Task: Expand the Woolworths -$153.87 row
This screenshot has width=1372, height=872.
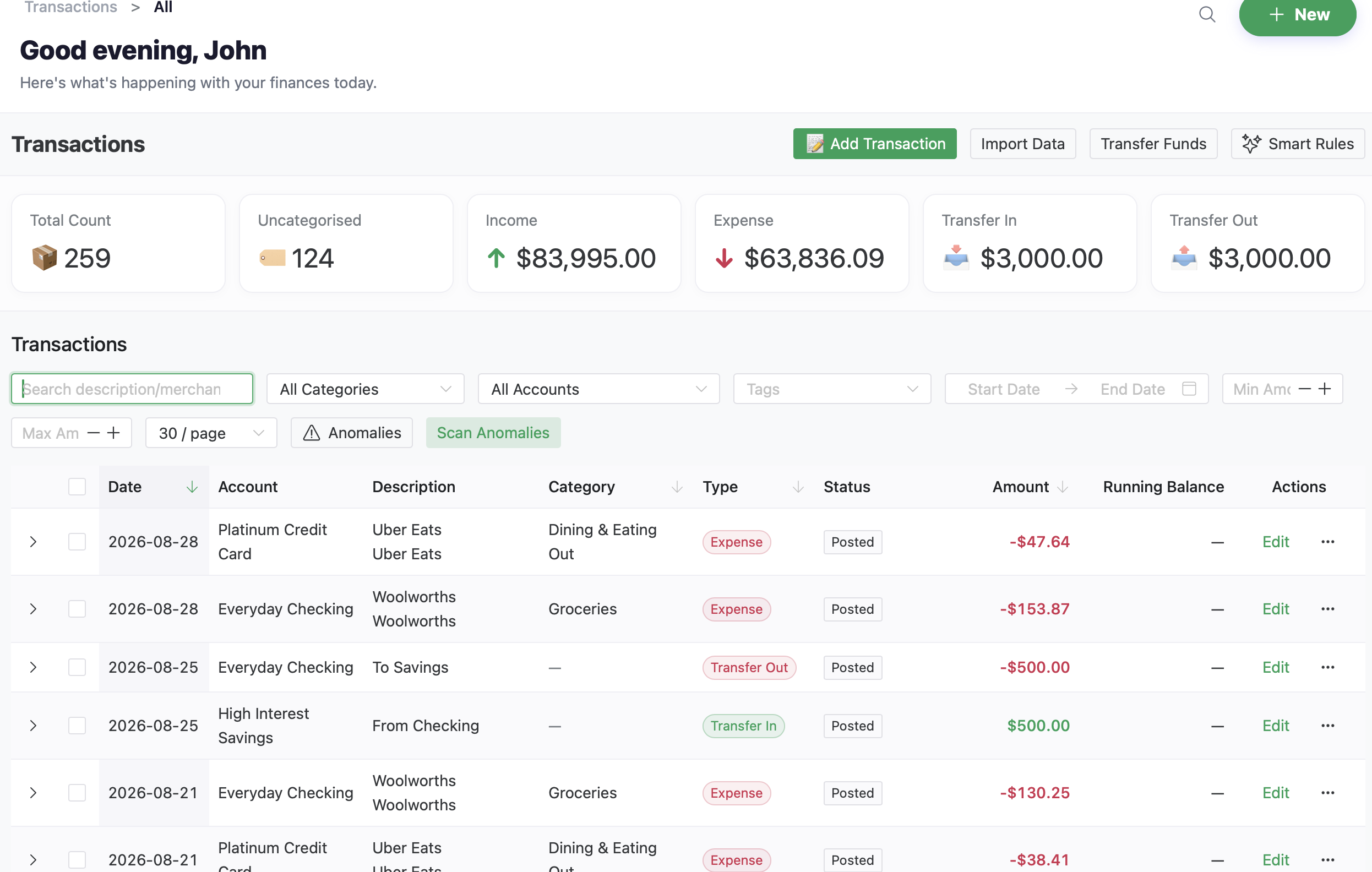Action: (x=33, y=609)
